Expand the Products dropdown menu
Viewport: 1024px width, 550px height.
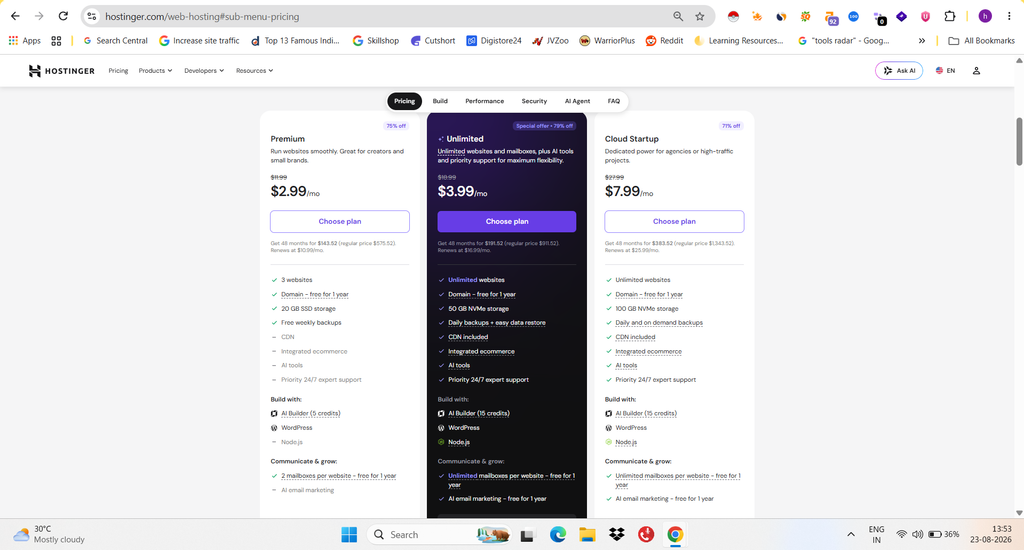click(155, 71)
